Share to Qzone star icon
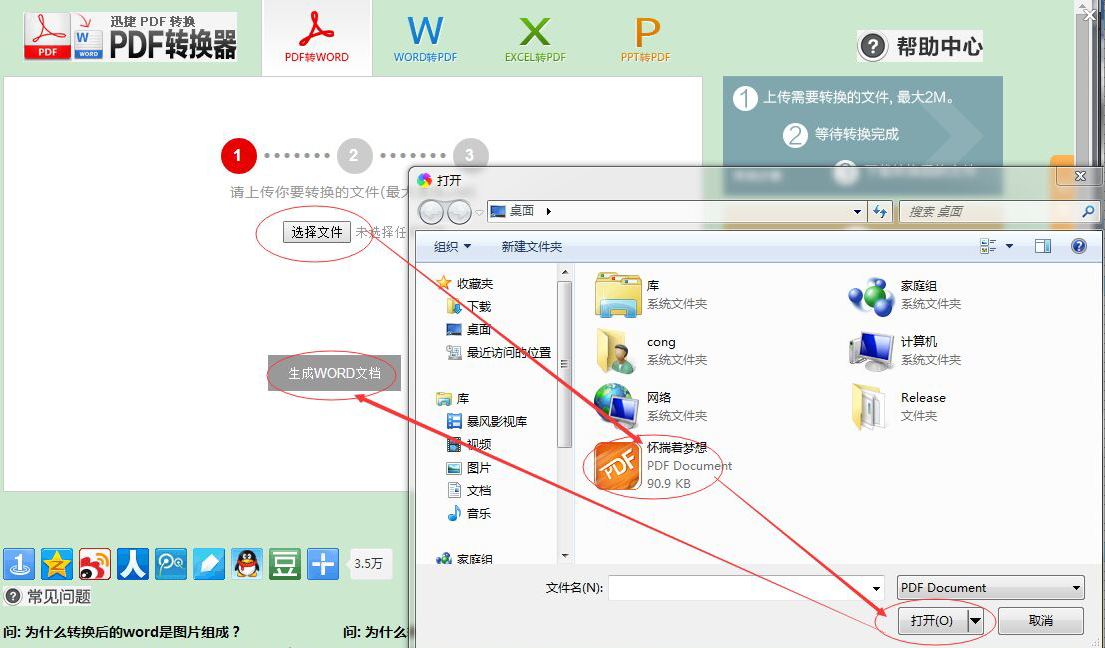This screenshot has width=1105, height=648. [57, 564]
